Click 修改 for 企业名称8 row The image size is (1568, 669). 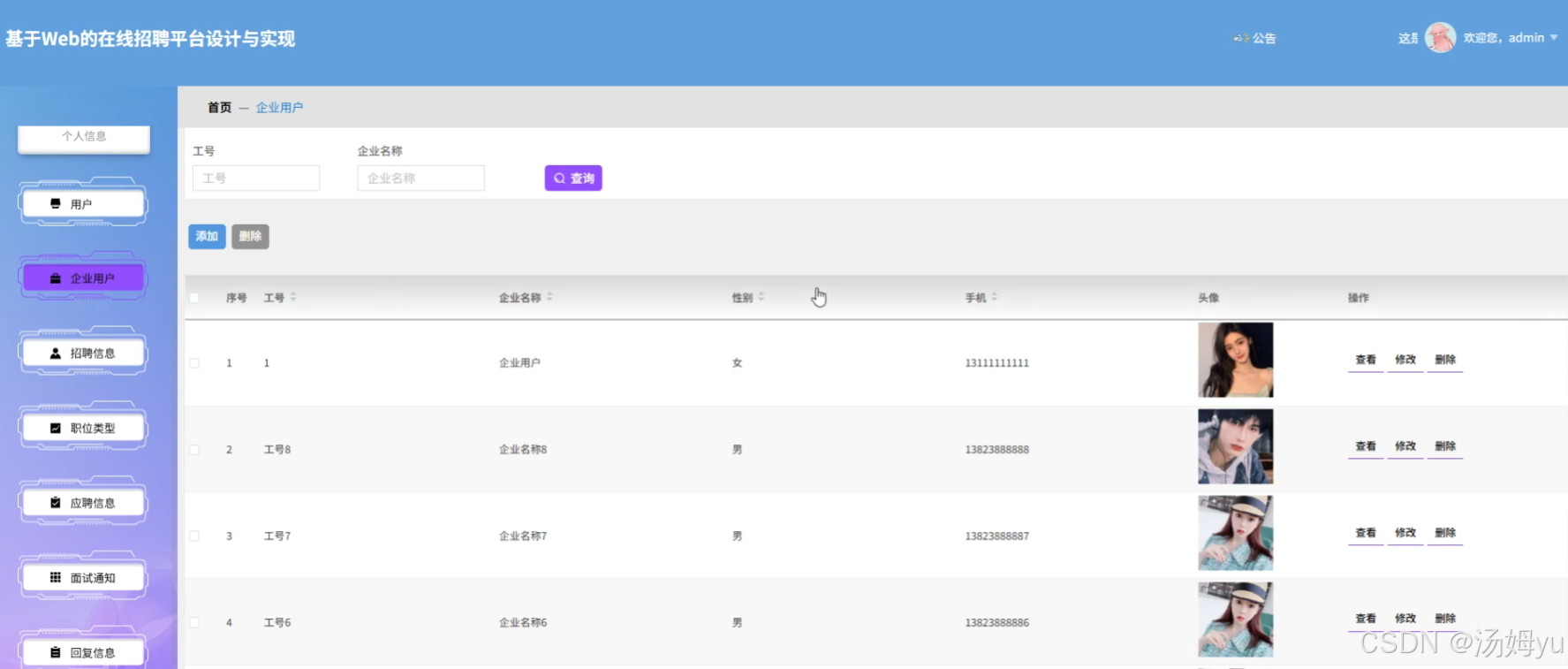(x=1405, y=446)
